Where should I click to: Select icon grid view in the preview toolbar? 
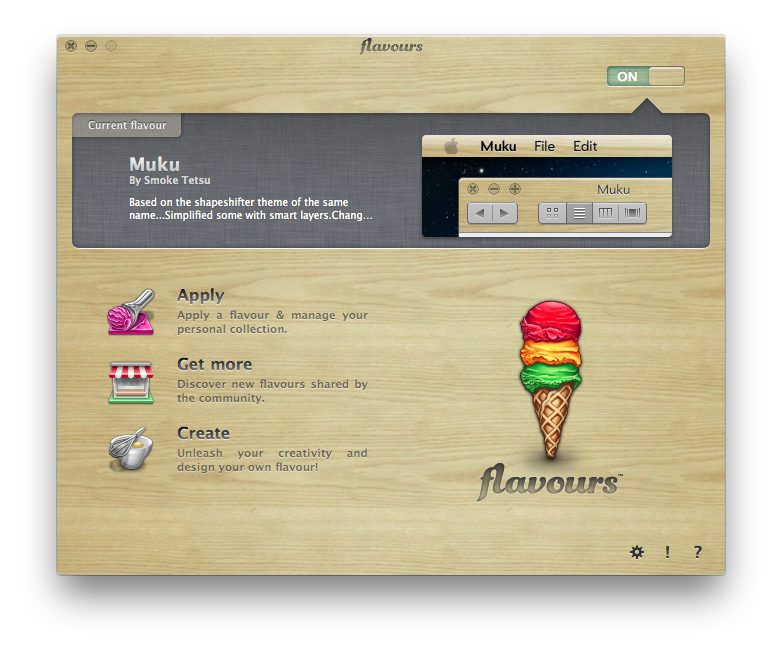(x=552, y=213)
